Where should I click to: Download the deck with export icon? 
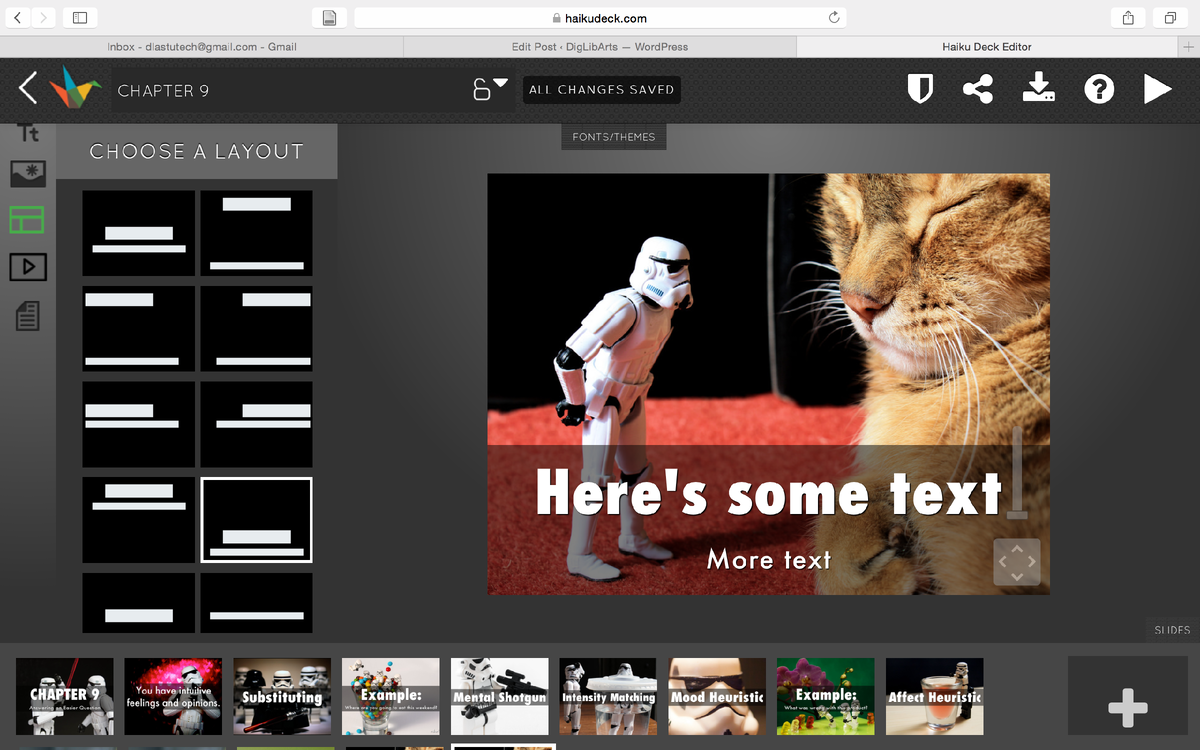pos(1039,88)
